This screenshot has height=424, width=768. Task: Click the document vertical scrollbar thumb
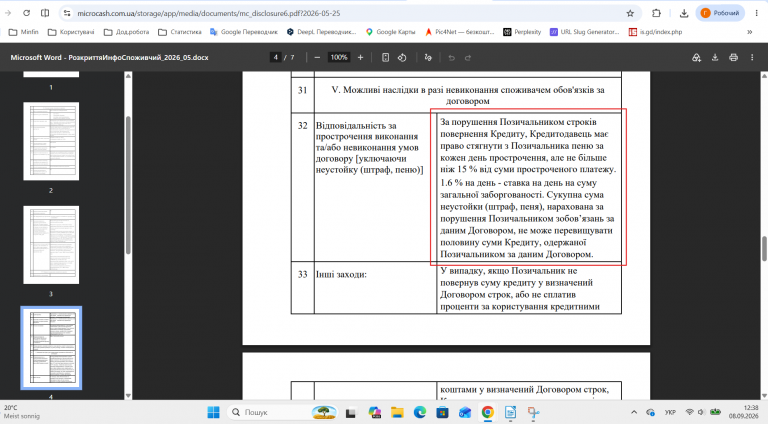point(764,249)
